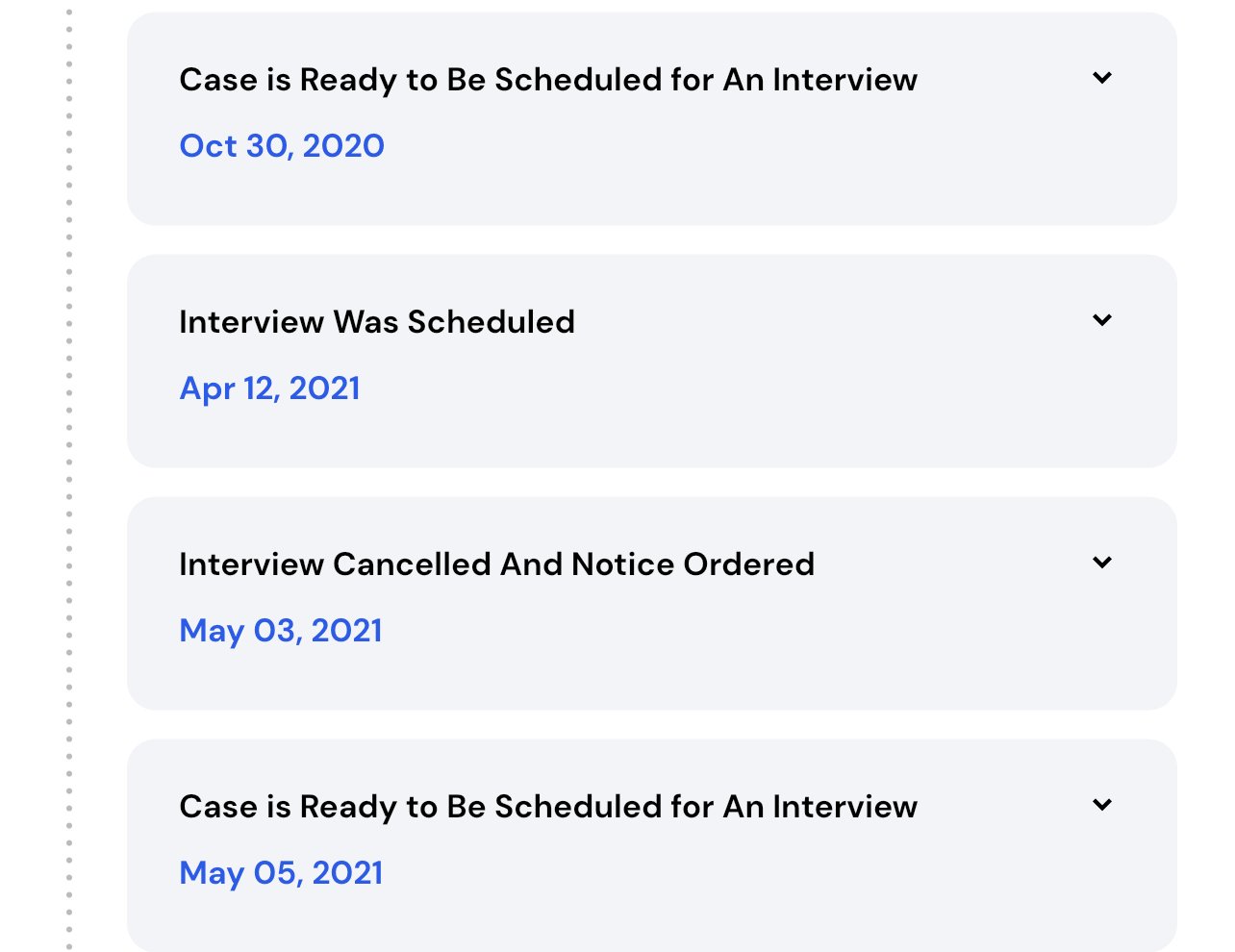Expand the Interview Was Scheduled chevron

(1102, 320)
